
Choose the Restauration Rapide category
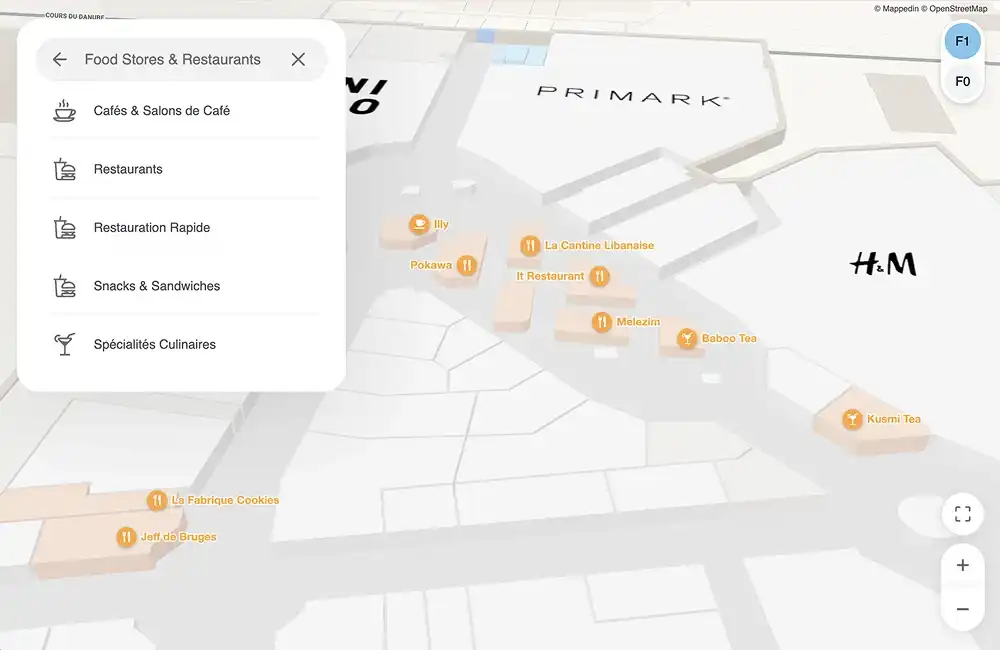click(152, 228)
